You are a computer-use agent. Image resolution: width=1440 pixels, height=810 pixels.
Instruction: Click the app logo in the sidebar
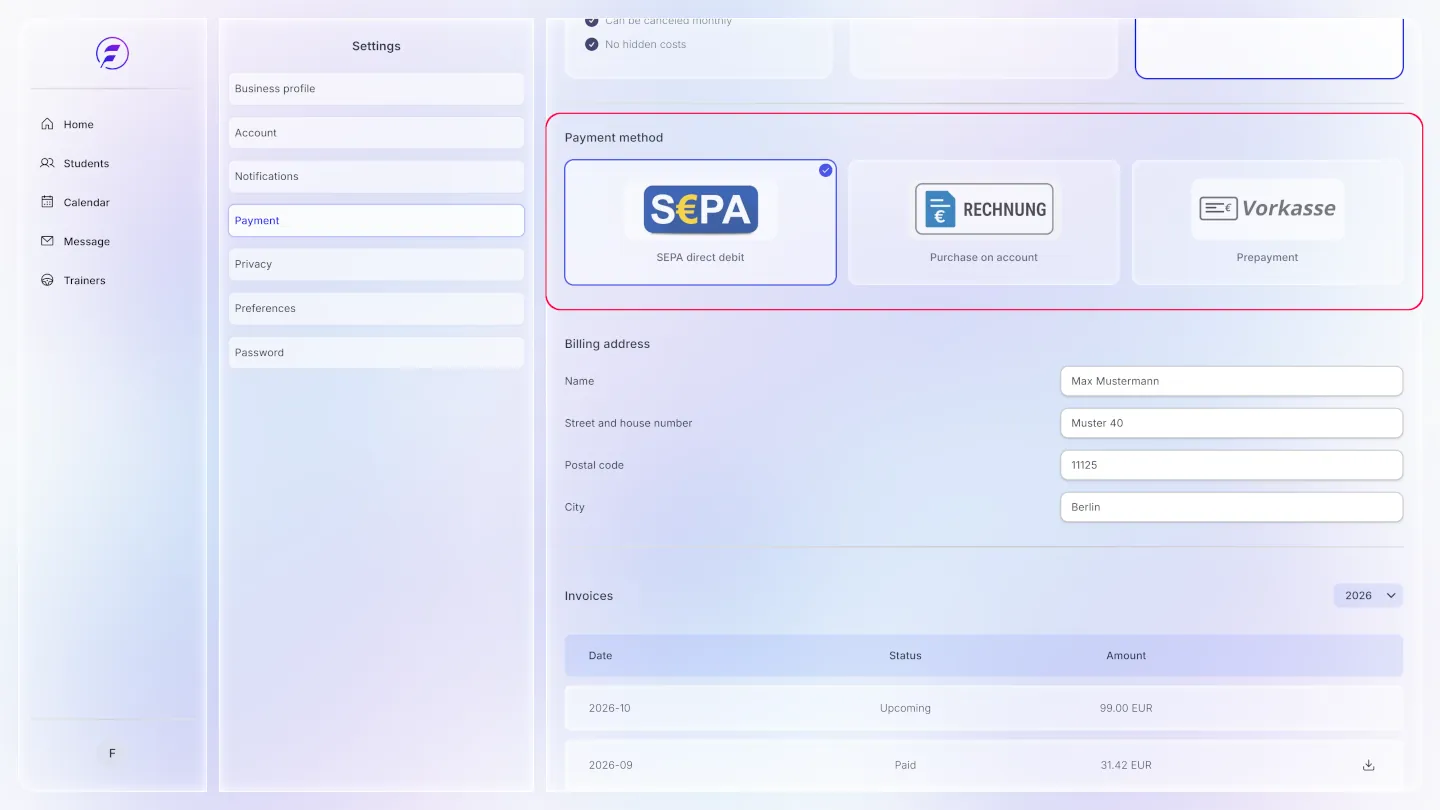[x=112, y=53]
